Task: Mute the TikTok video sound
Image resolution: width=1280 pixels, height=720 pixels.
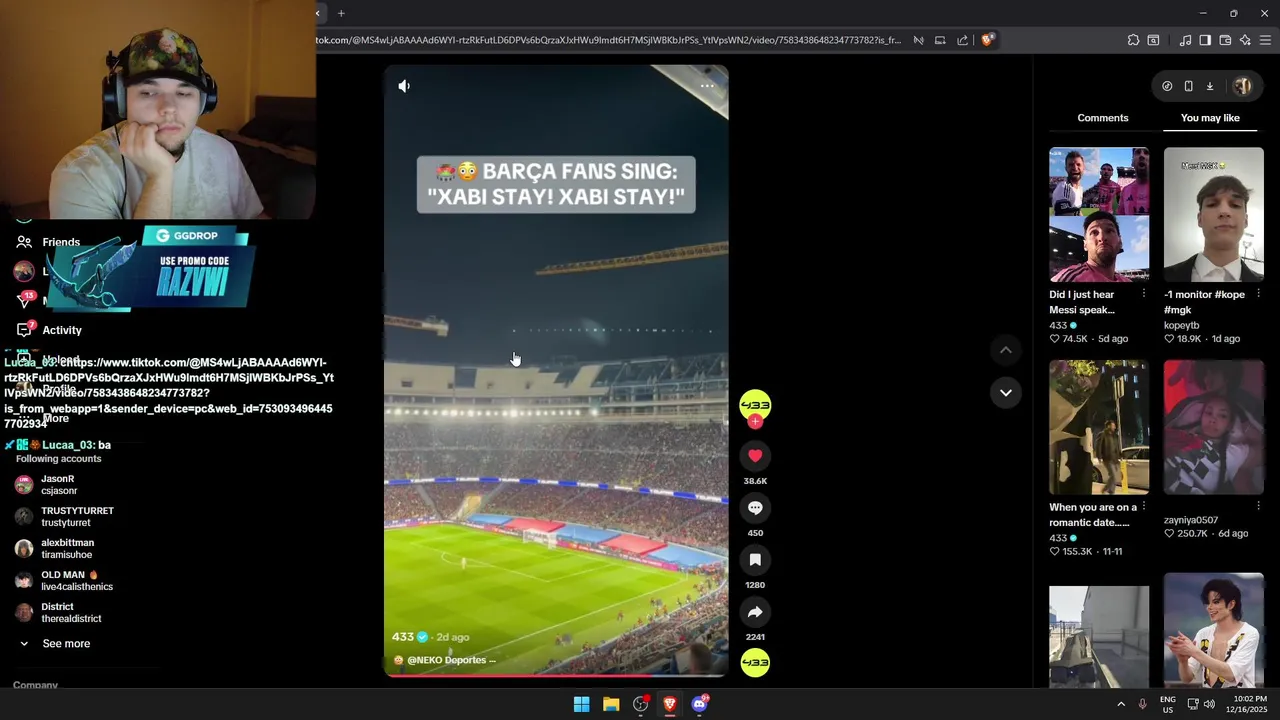Action: point(404,86)
